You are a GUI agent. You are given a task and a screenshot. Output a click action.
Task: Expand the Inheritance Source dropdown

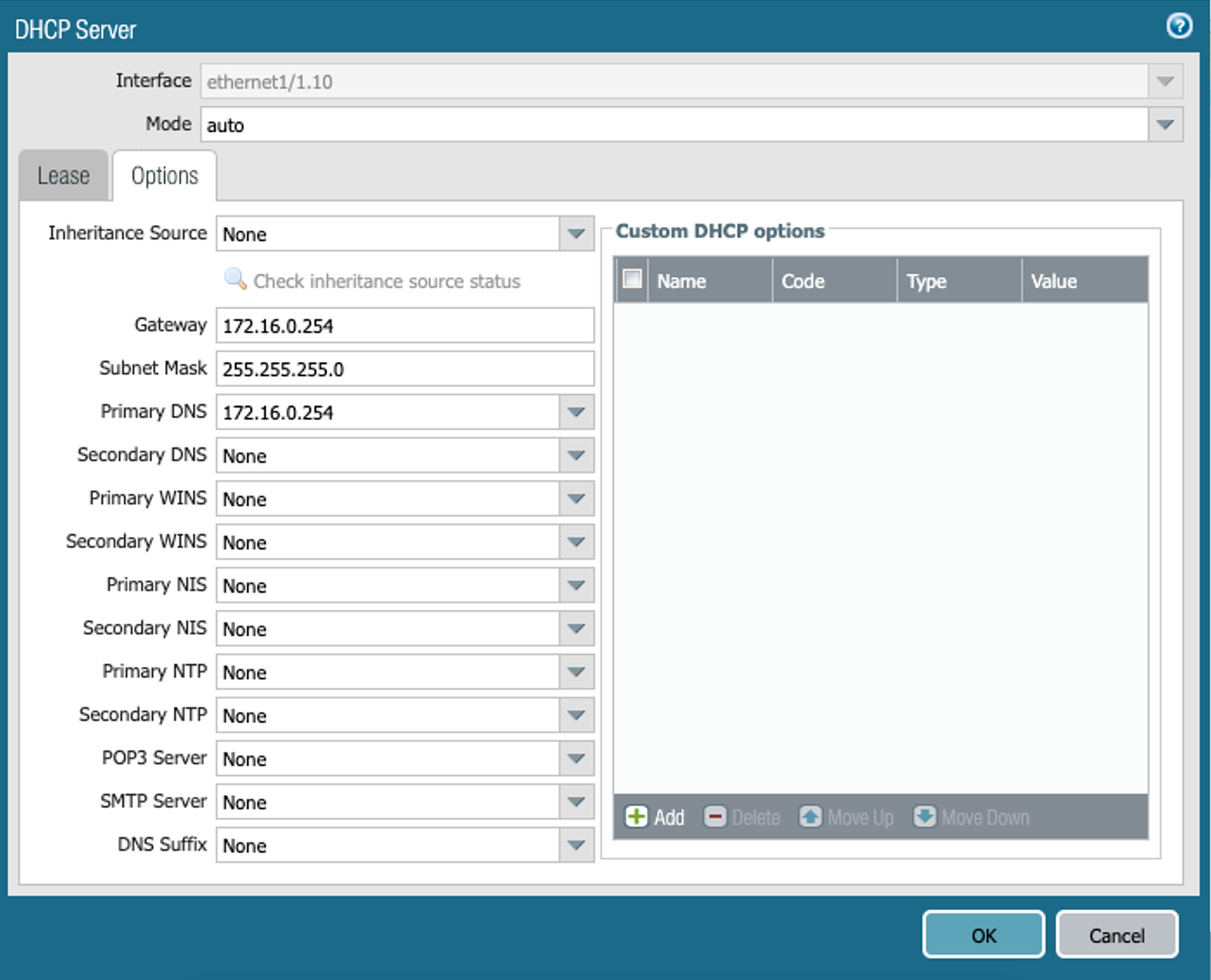click(575, 234)
